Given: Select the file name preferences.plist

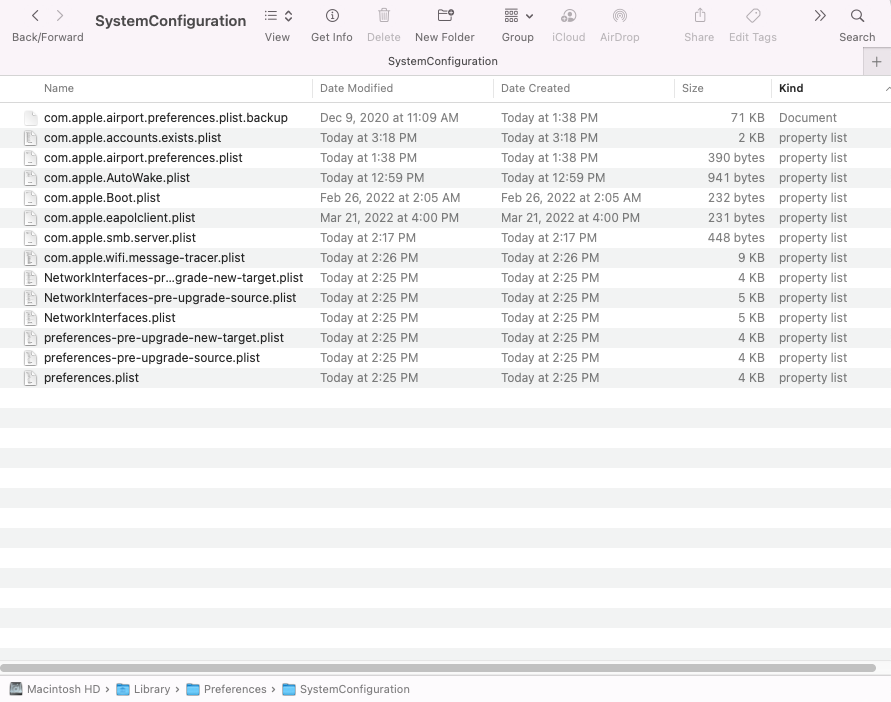Looking at the screenshot, I should [x=91, y=377].
